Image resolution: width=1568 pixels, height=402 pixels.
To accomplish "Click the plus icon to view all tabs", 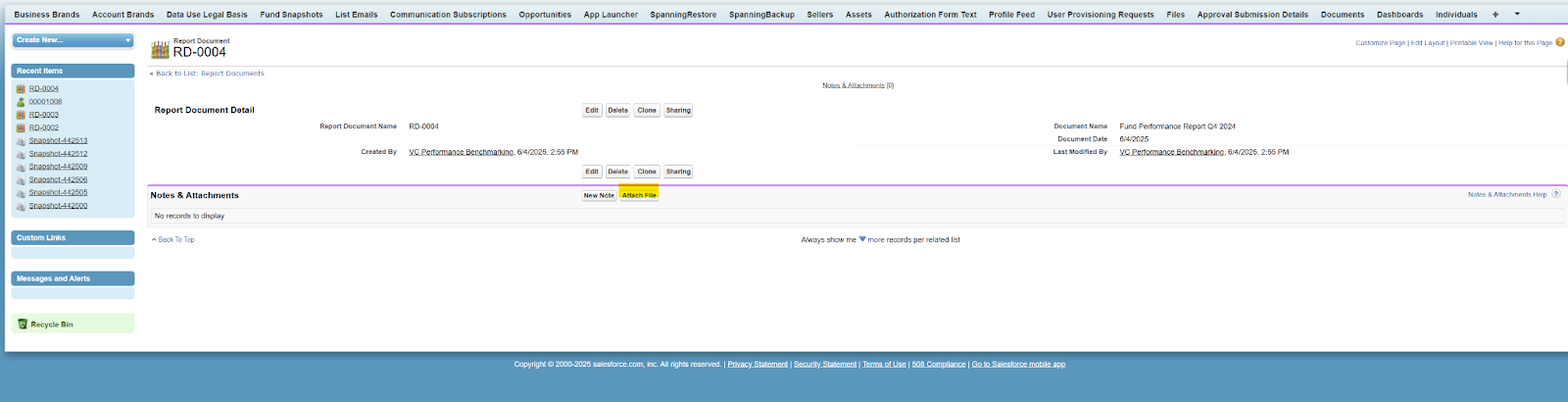I will [1495, 15].
